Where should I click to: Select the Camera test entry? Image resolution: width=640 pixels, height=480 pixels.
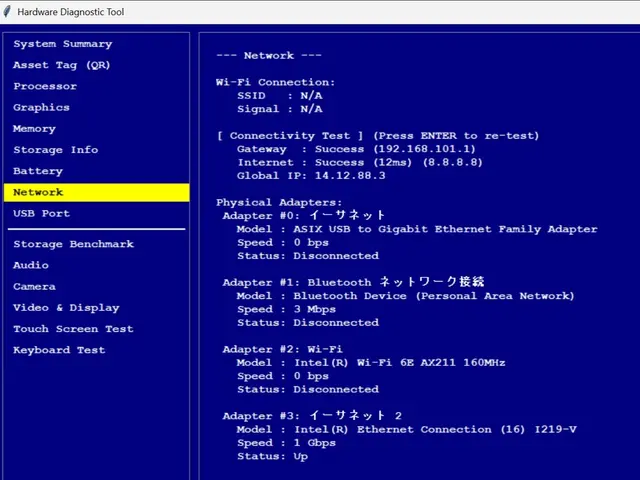coord(34,286)
